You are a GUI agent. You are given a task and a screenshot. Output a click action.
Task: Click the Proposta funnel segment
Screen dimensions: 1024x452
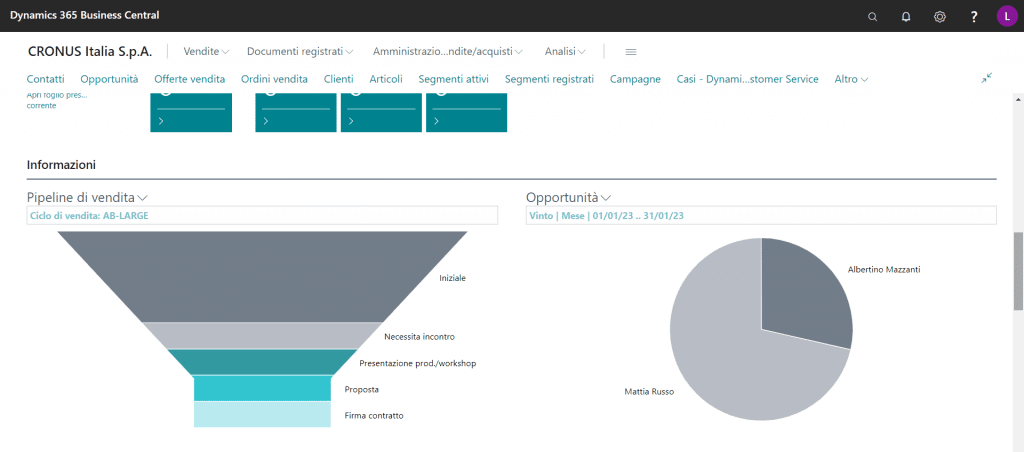click(x=262, y=388)
